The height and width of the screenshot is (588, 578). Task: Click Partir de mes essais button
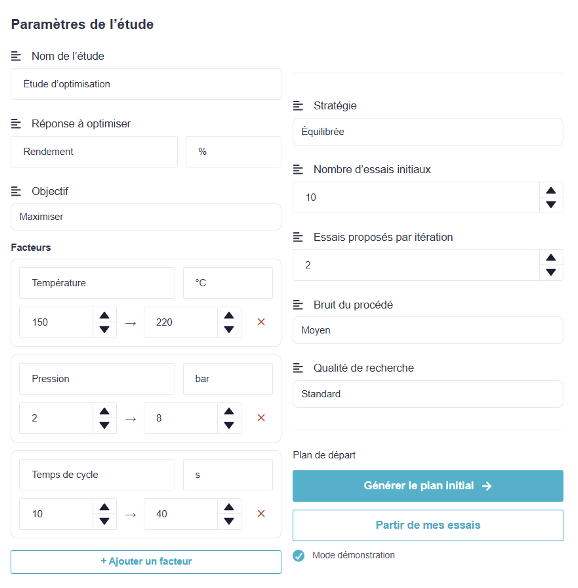[x=428, y=525]
